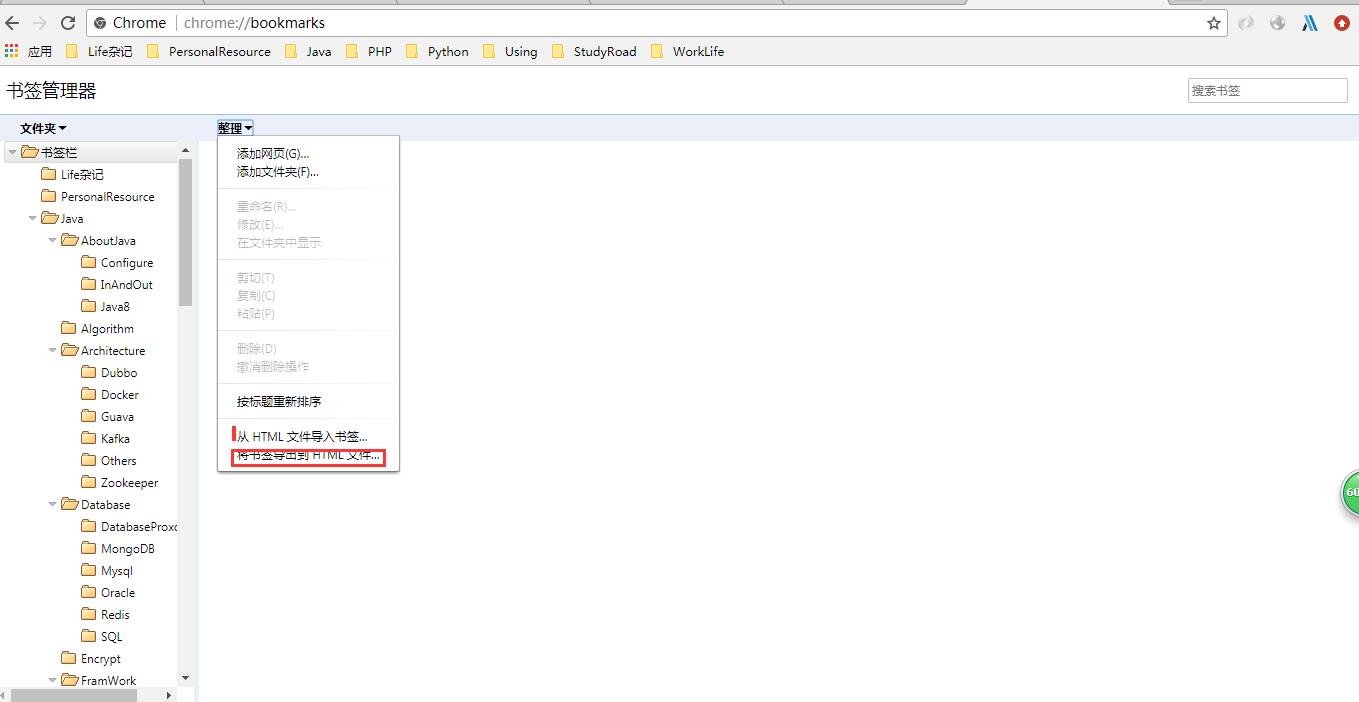Select Encrypt folder in the tree

[91, 658]
